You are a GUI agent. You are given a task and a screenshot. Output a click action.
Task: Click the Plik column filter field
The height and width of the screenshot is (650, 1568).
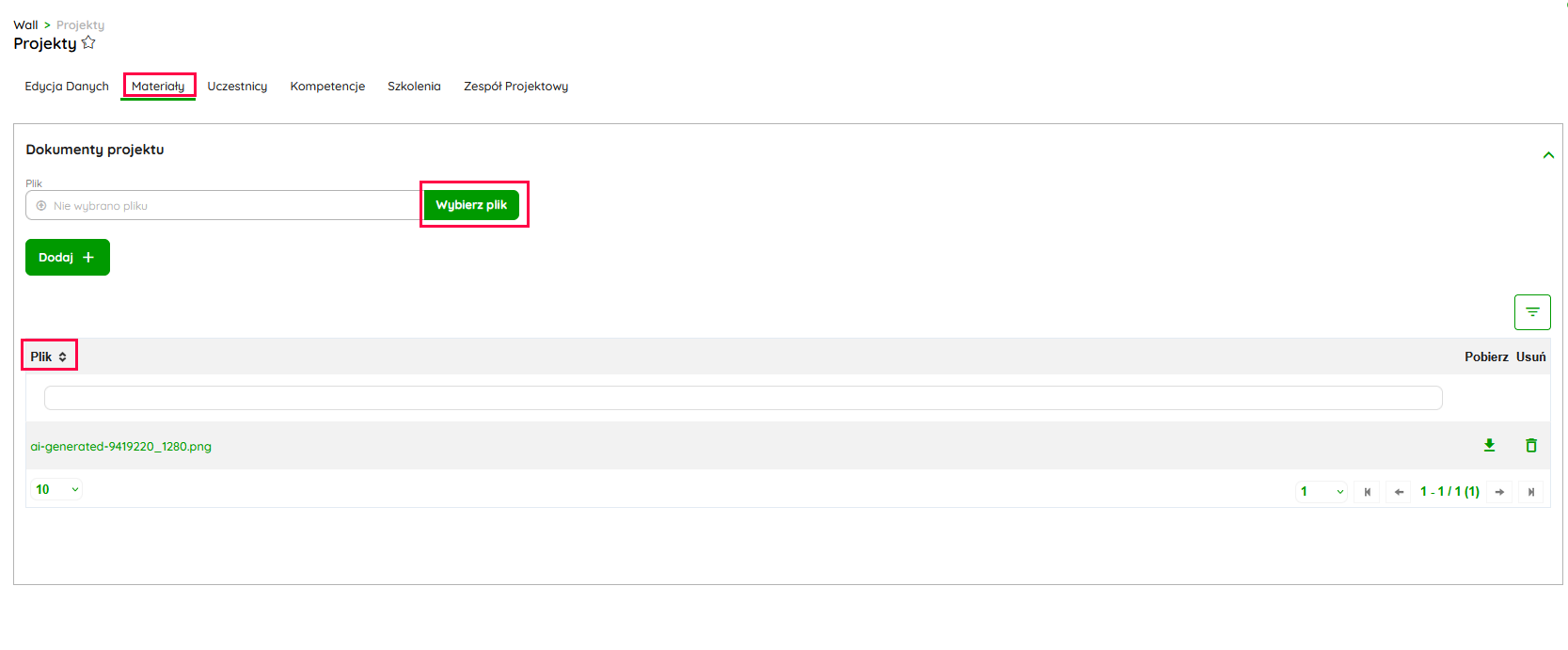[x=742, y=398]
